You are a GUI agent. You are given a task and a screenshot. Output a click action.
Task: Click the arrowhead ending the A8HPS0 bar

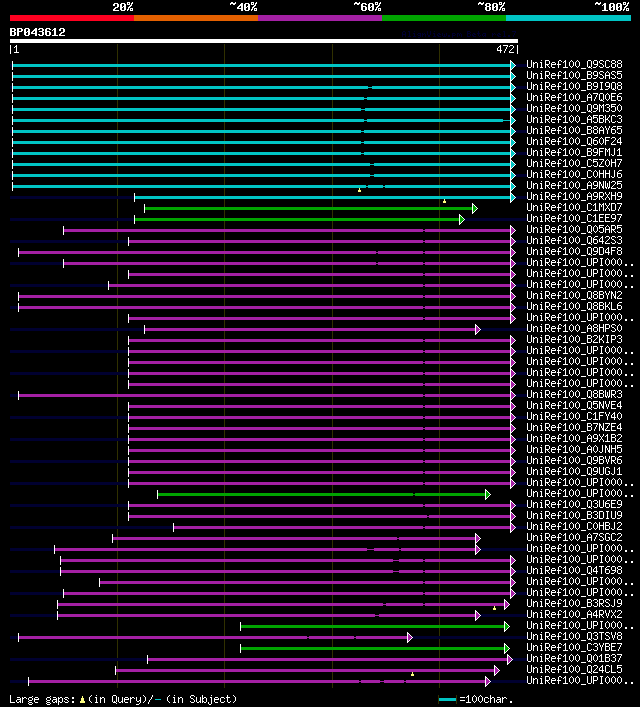(478, 330)
